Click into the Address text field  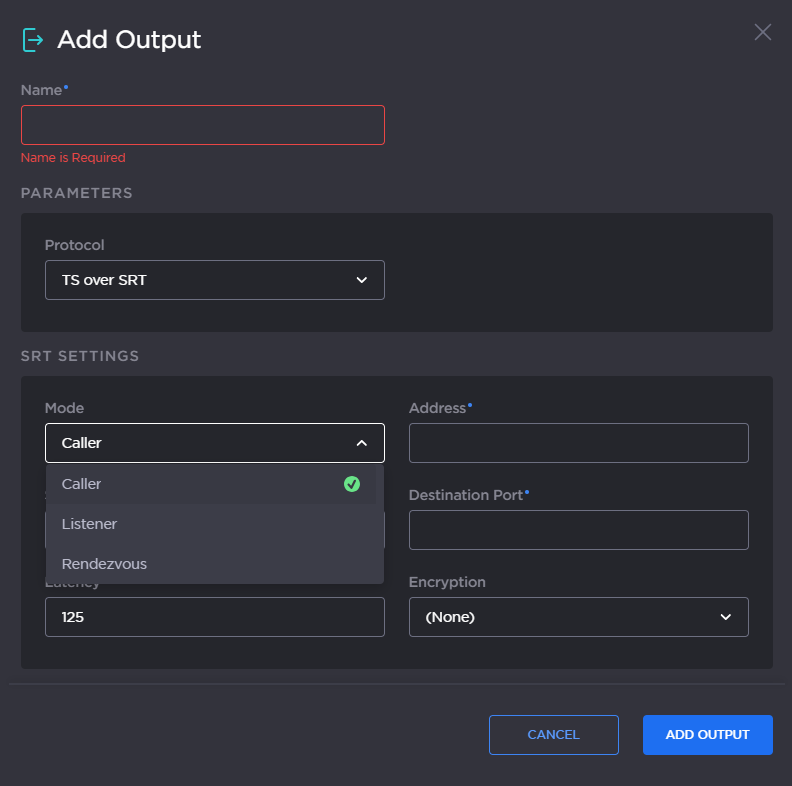[578, 443]
